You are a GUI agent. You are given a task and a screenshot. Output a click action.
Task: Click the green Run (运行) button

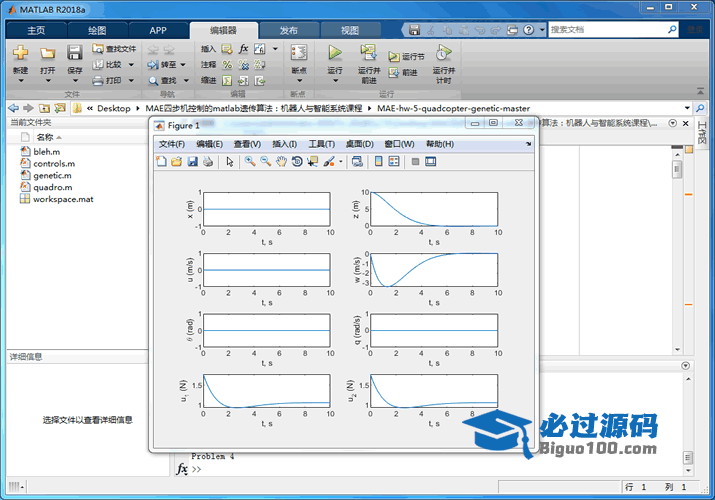335,53
